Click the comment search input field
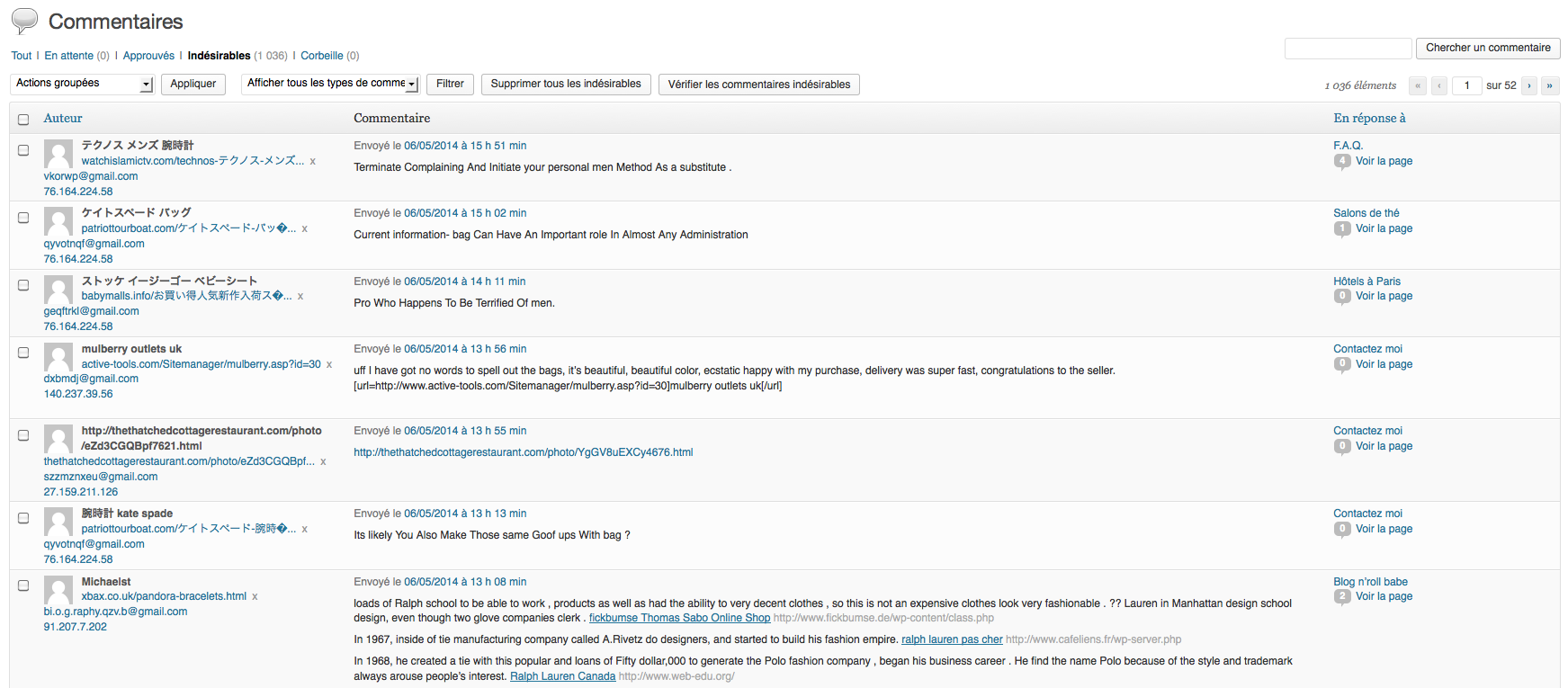Viewport: 1568px width, 688px height. [1347, 49]
